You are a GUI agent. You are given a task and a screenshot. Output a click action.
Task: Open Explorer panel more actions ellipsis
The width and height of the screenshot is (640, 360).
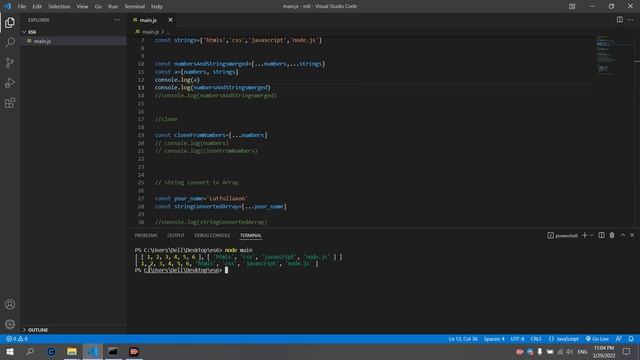pos(117,20)
